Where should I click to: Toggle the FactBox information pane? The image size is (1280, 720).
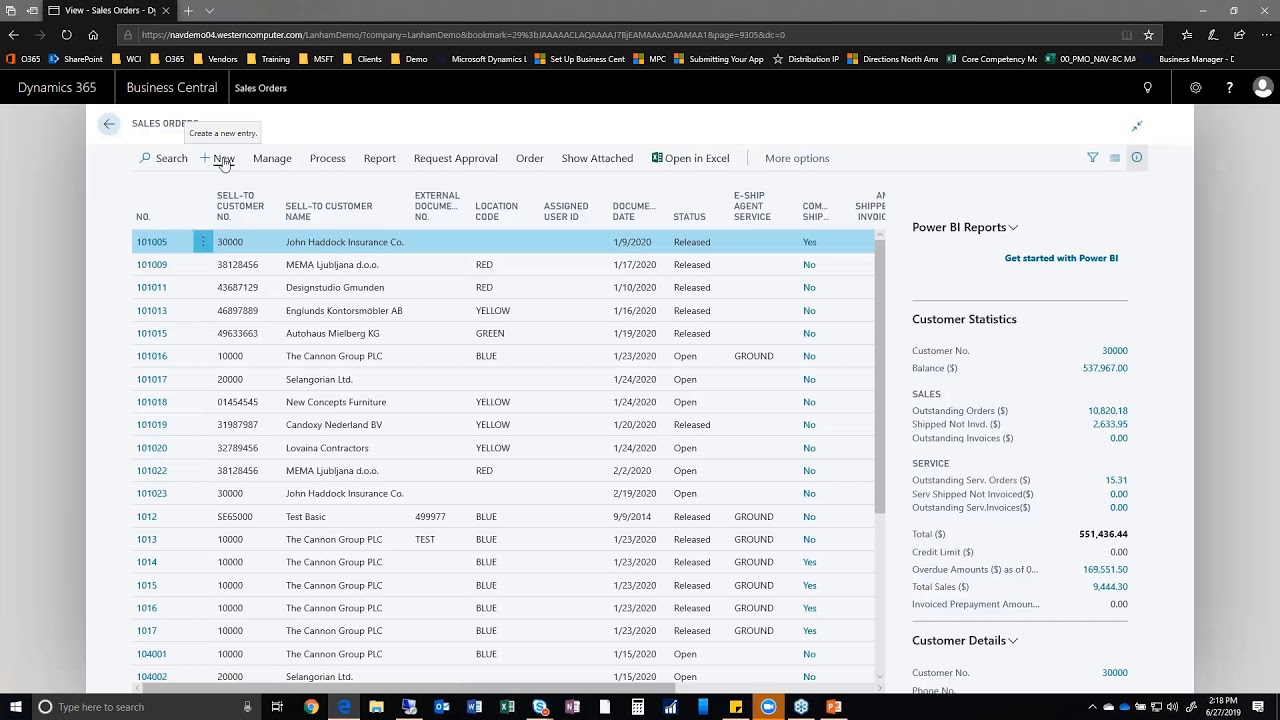(x=1136, y=158)
